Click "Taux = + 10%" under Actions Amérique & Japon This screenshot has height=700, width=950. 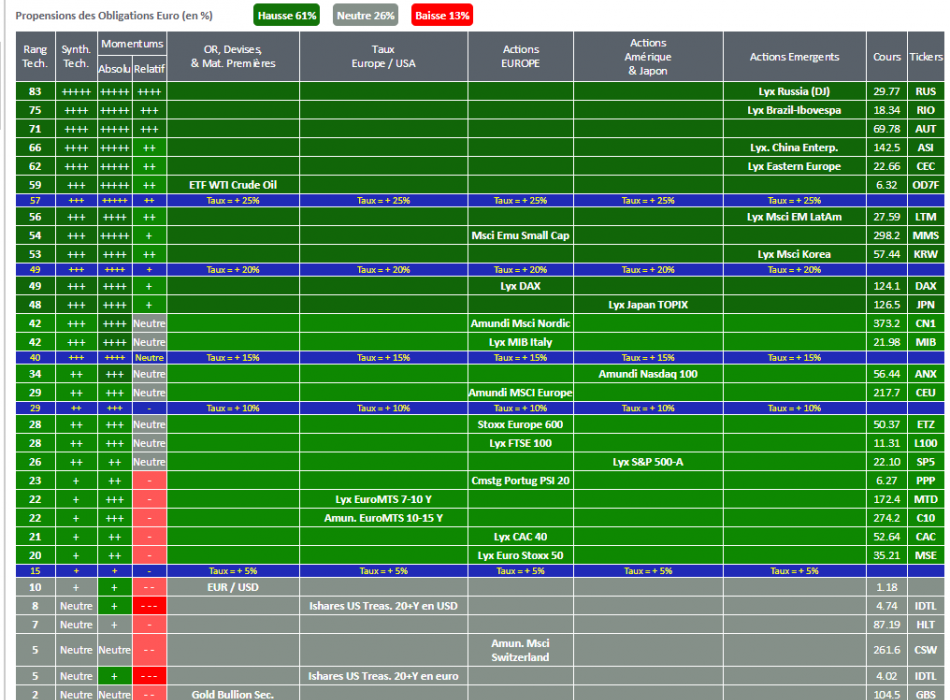[x=648, y=408]
